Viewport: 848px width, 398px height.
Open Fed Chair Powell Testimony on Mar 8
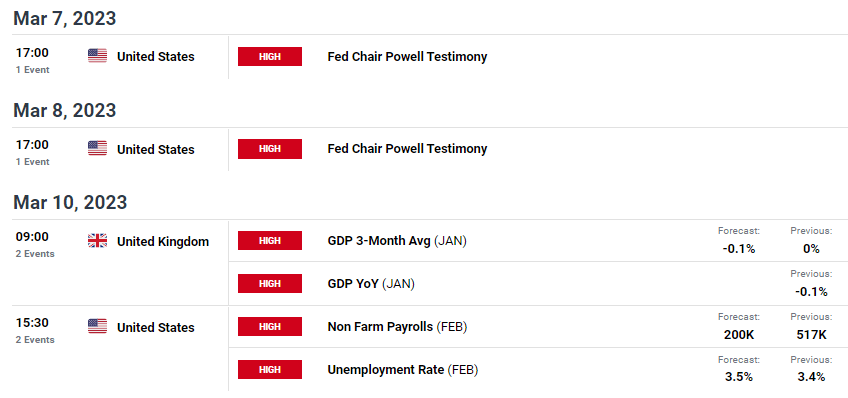point(407,149)
